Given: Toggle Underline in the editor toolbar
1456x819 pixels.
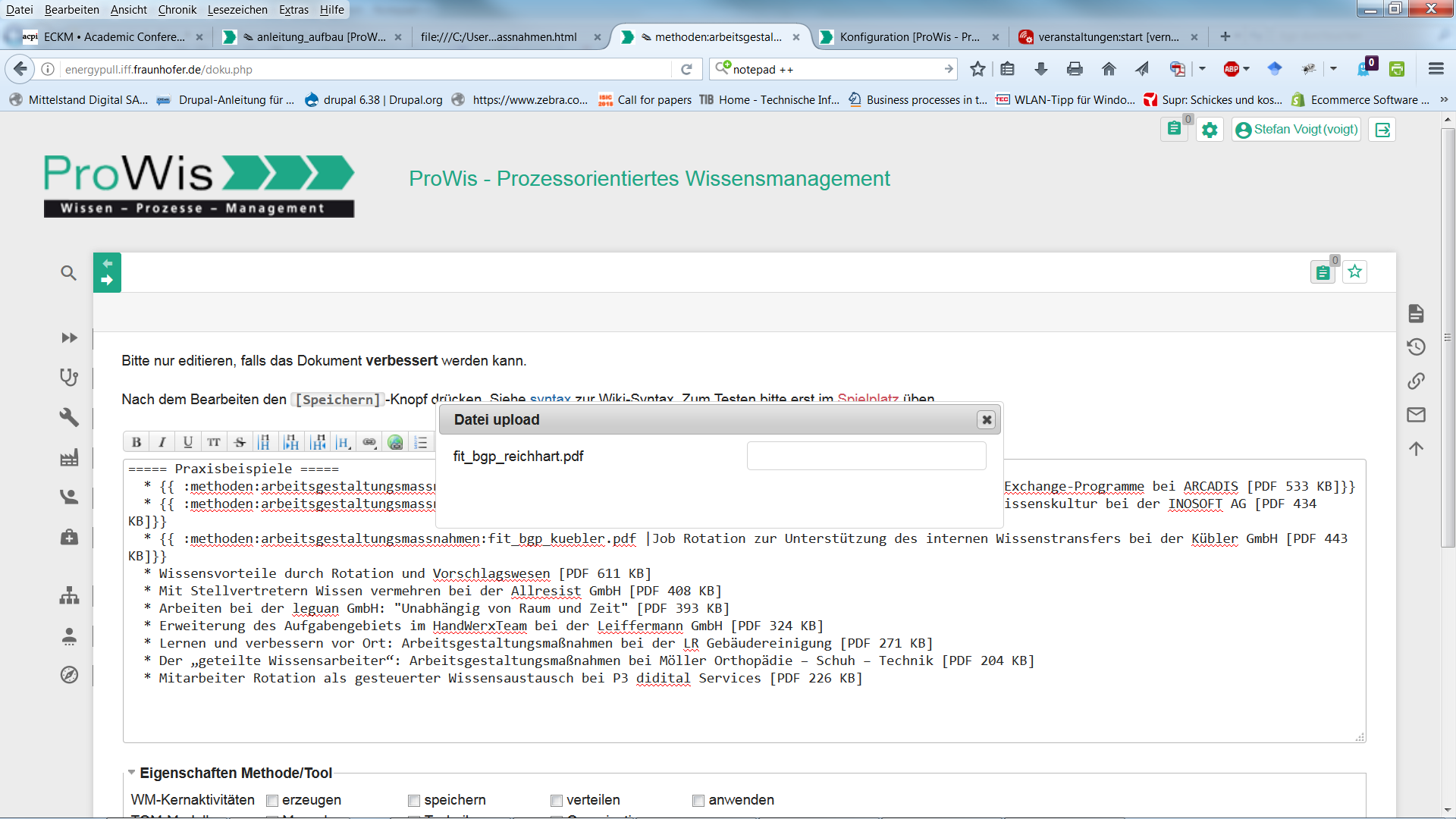Looking at the screenshot, I should 188,442.
